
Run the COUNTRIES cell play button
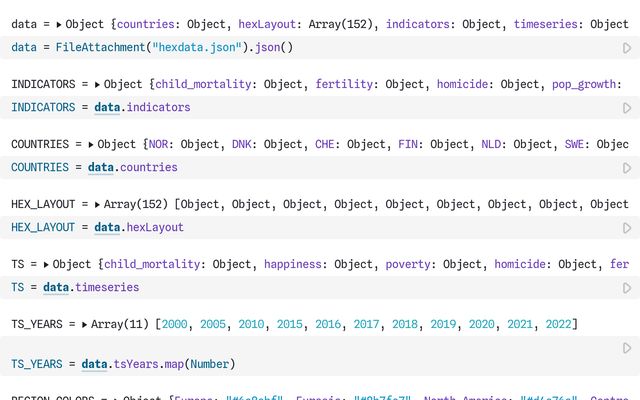(627, 168)
